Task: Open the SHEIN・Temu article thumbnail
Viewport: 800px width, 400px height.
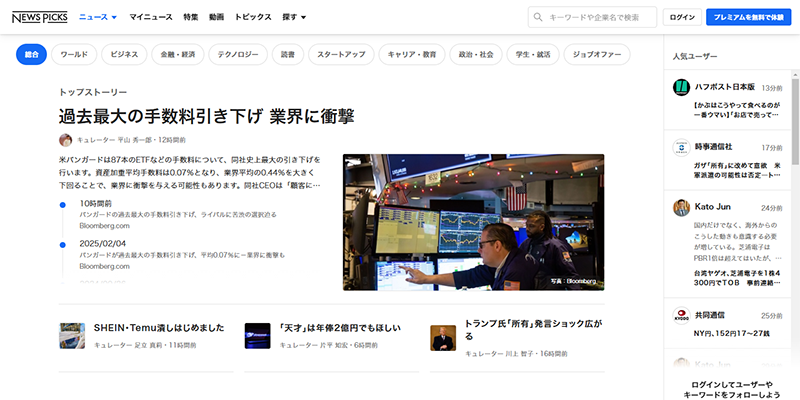Action: (72, 335)
